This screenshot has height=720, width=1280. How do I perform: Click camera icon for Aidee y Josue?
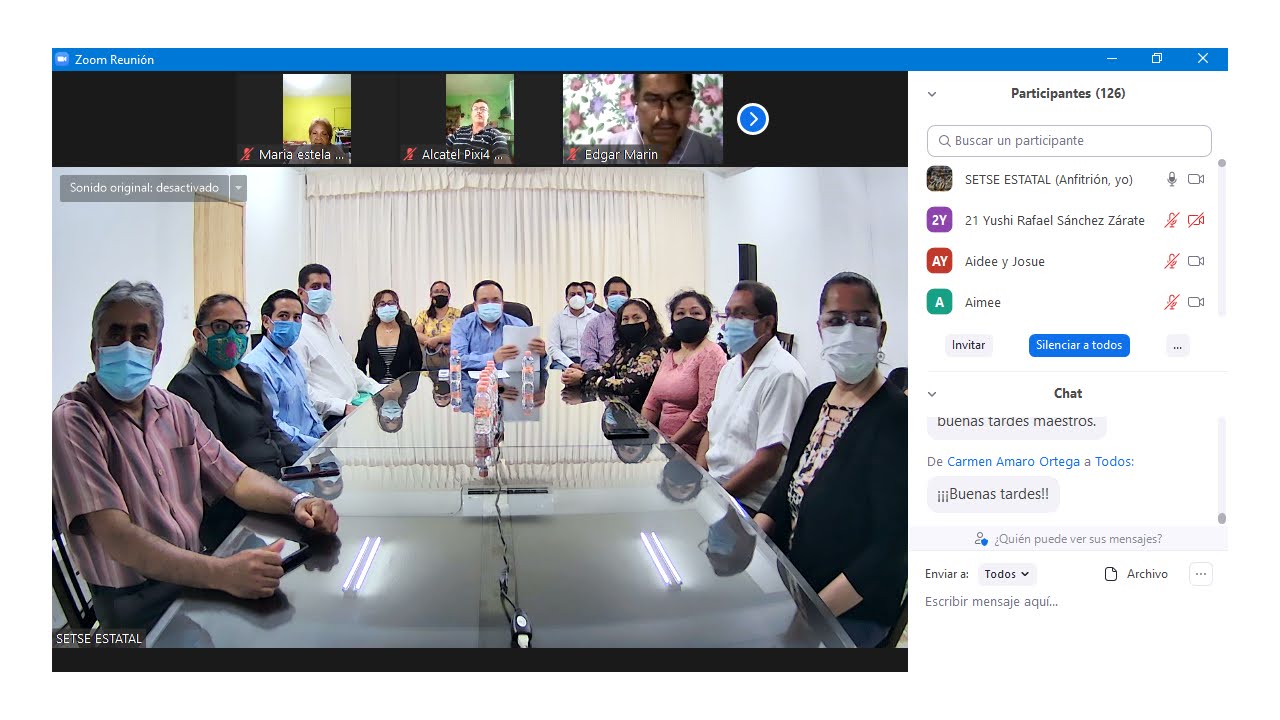click(1196, 261)
